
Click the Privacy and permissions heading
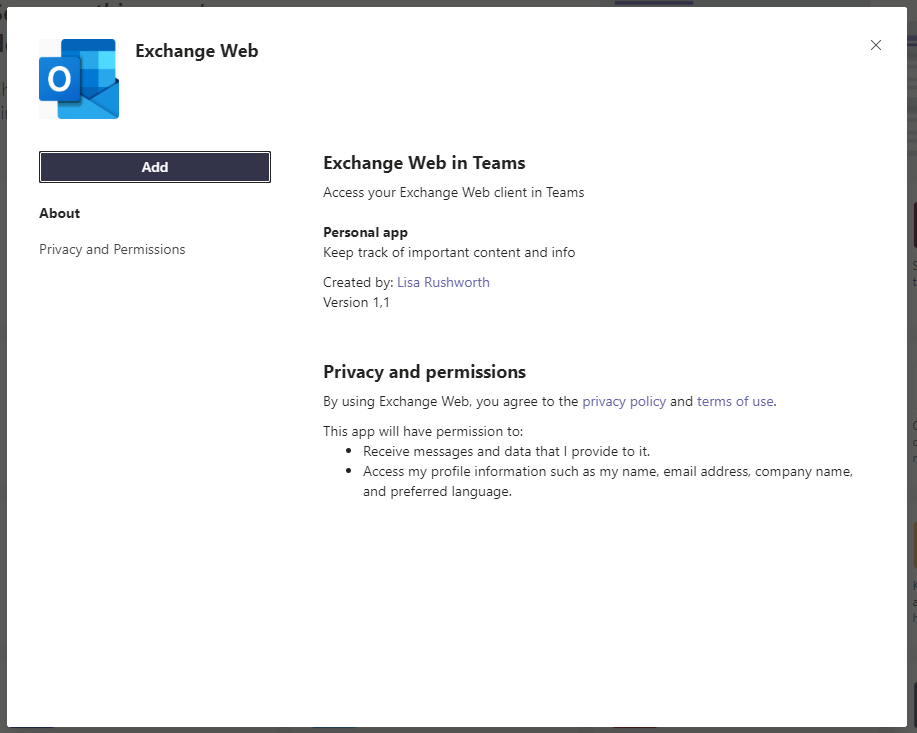(x=425, y=371)
